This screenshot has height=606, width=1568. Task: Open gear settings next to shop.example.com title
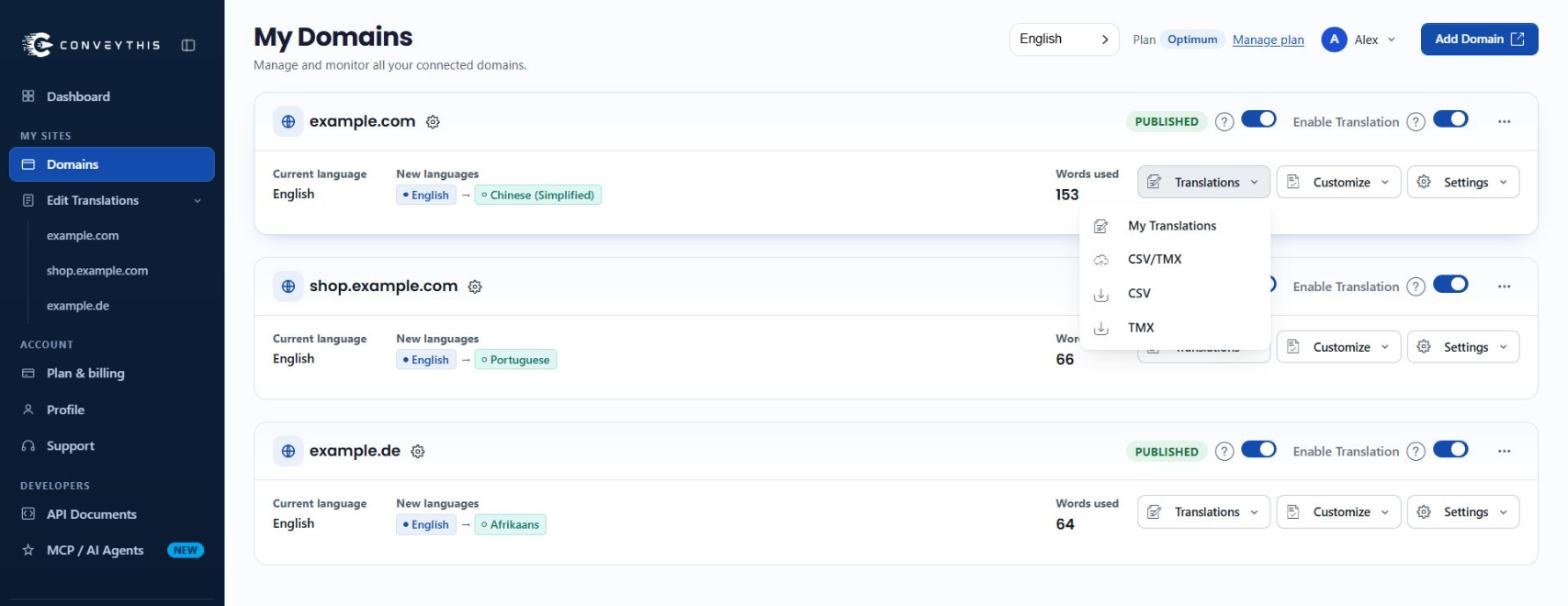click(475, 287)
